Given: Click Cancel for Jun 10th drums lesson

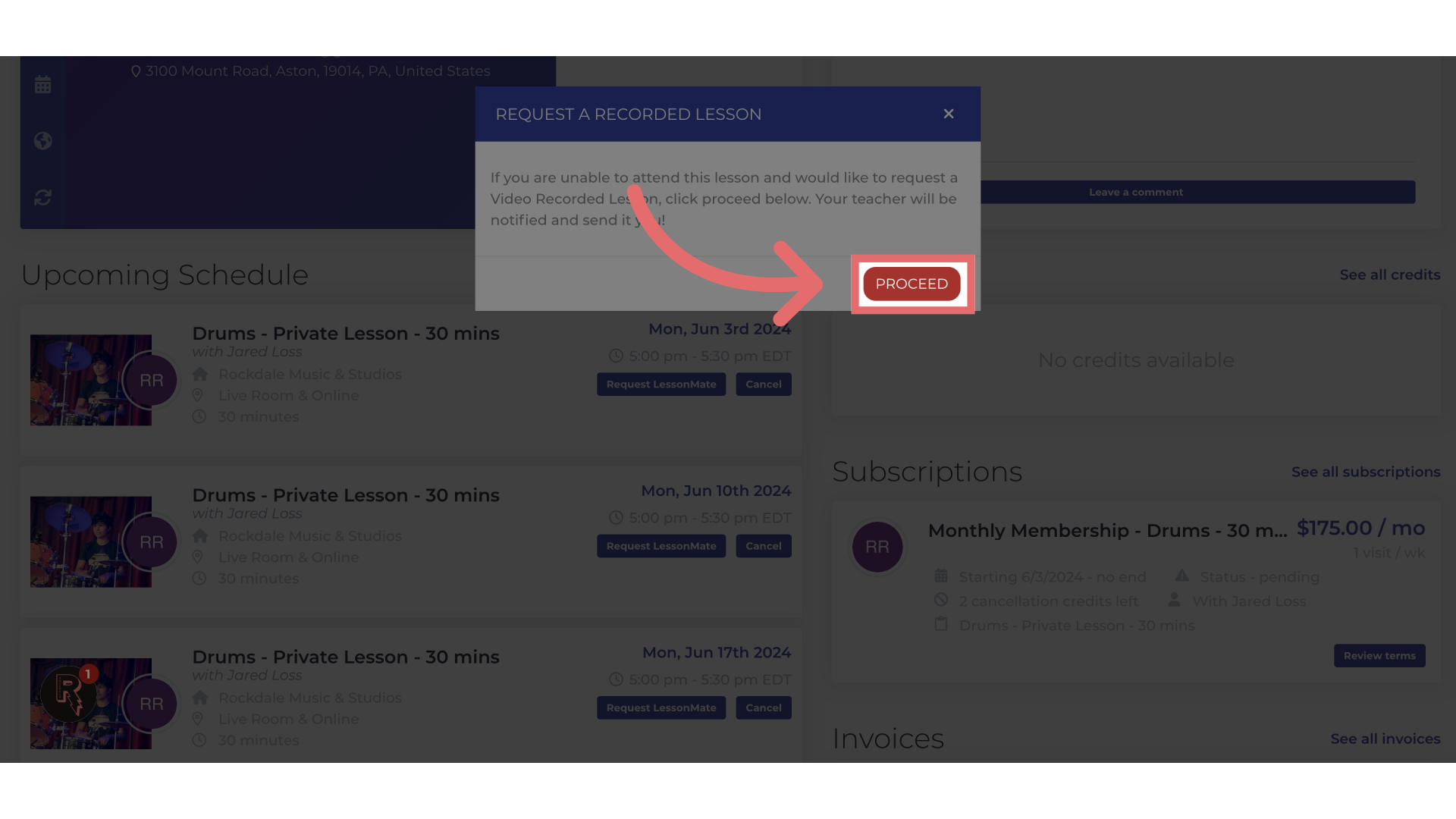Looking at the screenshot, I should click(764, 546).
